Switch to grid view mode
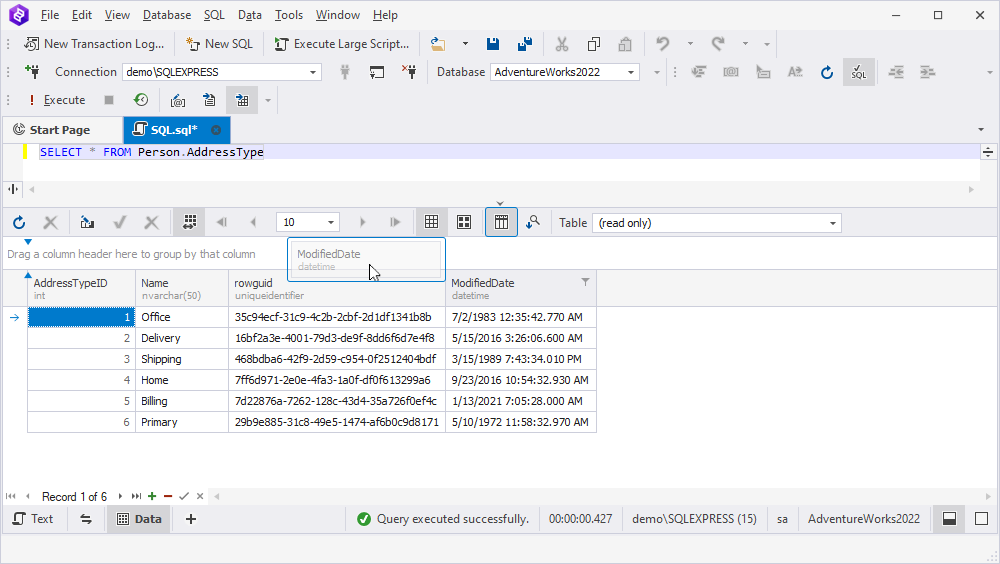Image resolution: width=1000 pixels, height=564 pixels. click(x=432, y=223)
